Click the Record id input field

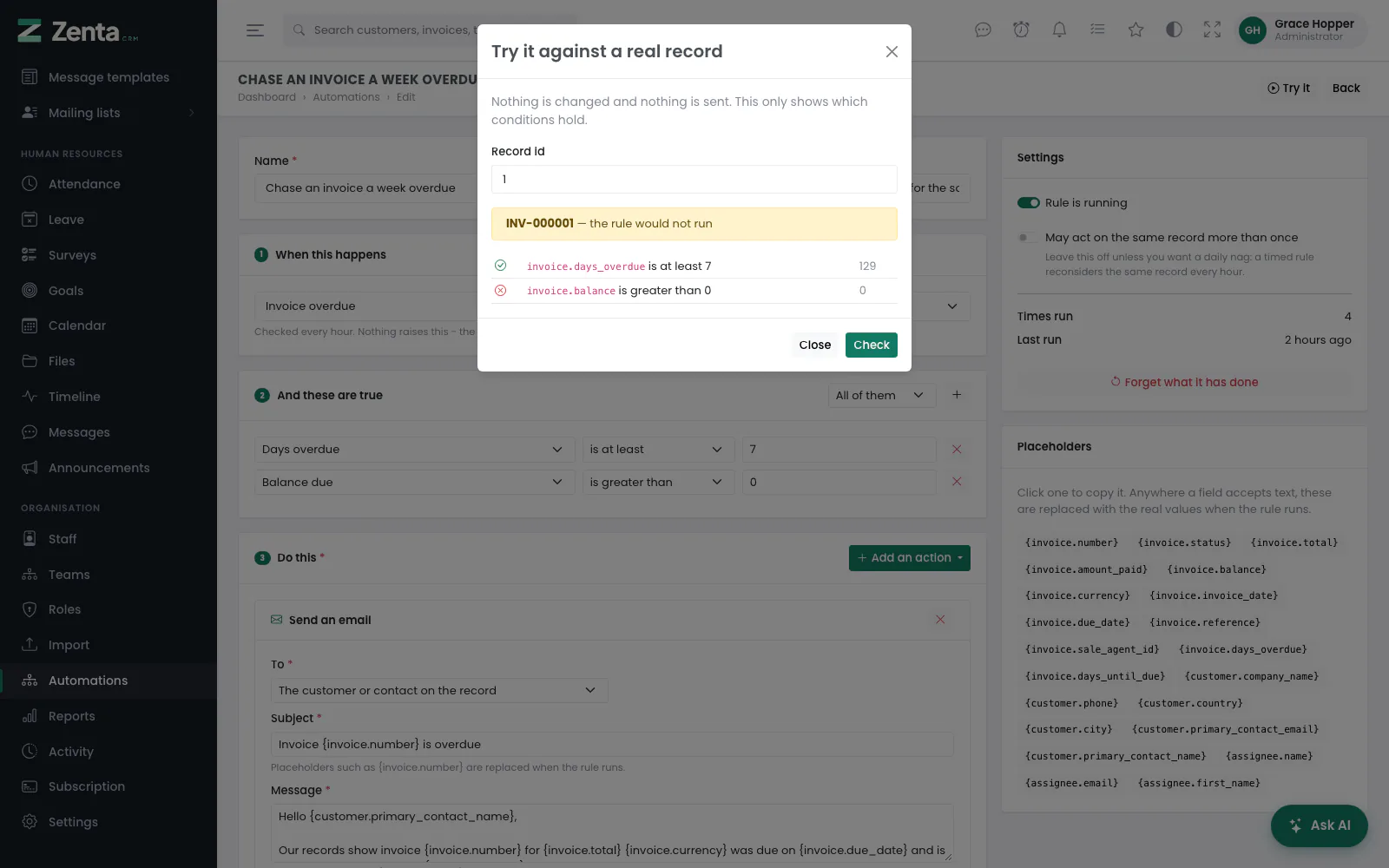click(694, 180)
